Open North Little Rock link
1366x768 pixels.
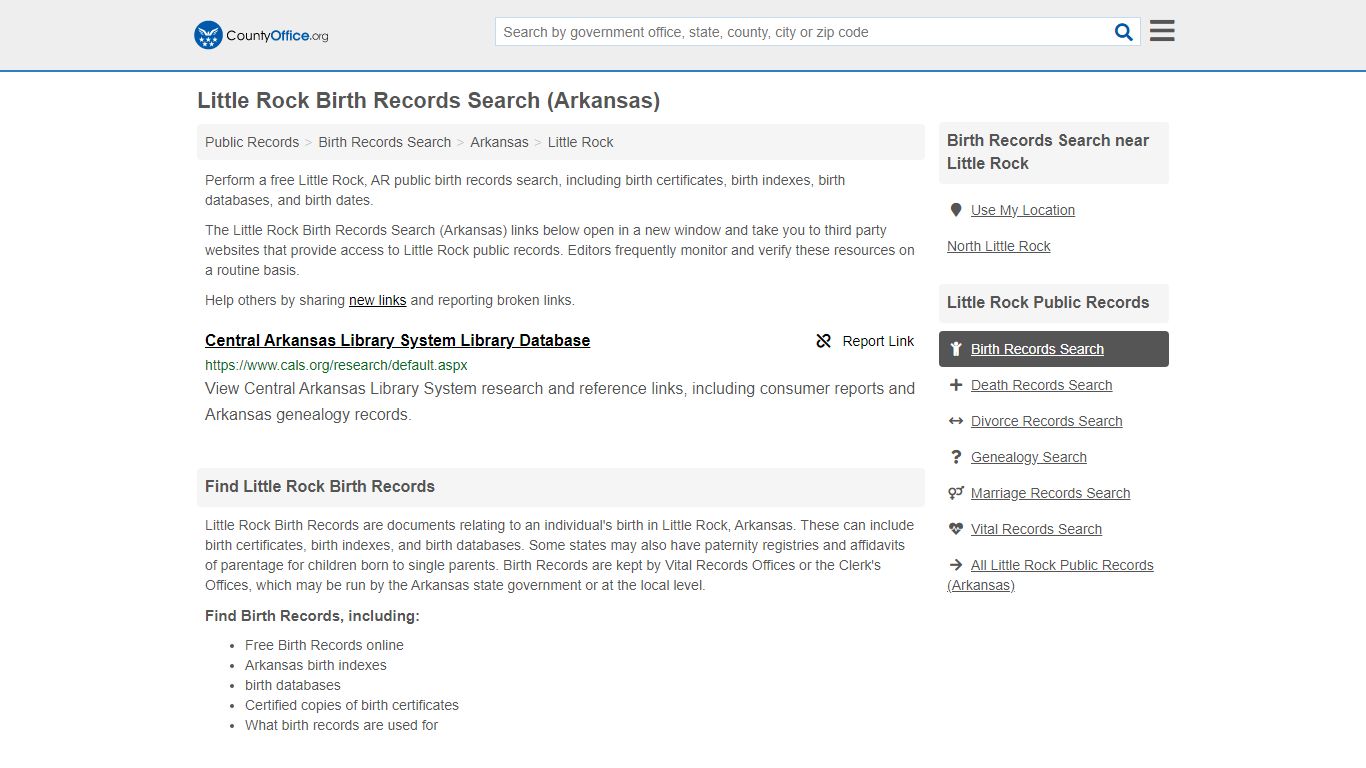(x=999, y=246)
